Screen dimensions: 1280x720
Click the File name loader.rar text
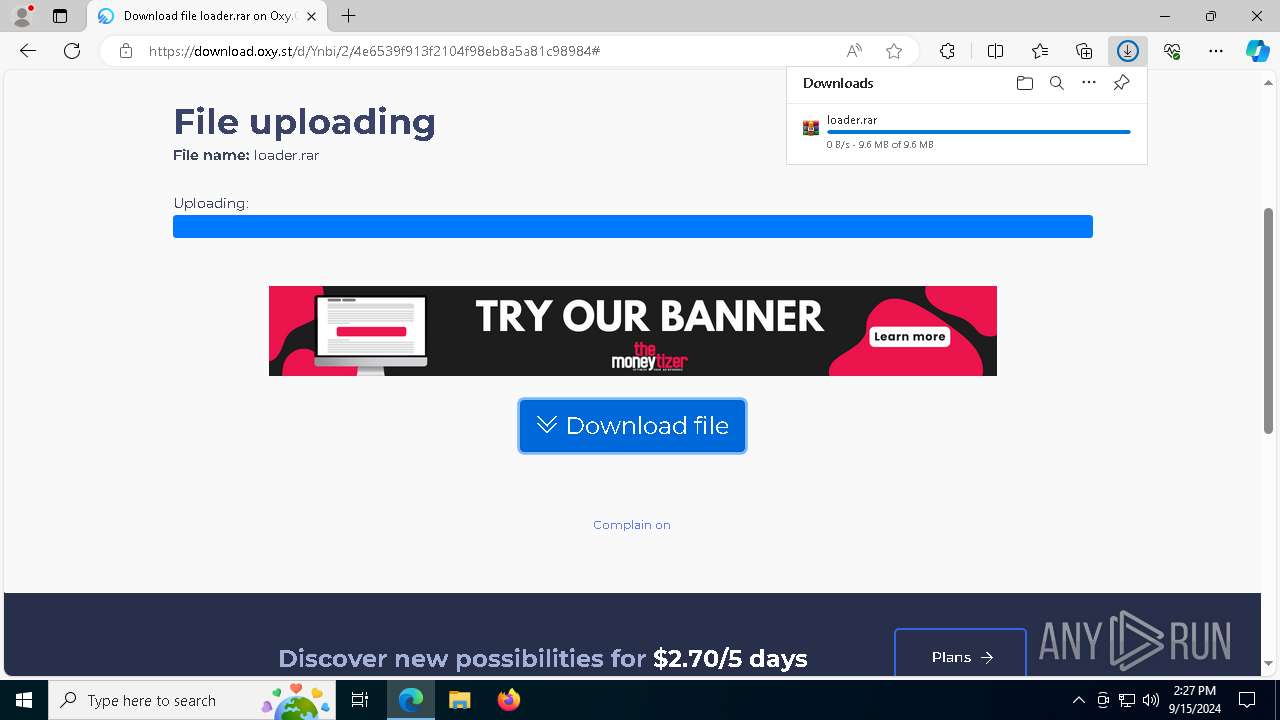point(246,155)
